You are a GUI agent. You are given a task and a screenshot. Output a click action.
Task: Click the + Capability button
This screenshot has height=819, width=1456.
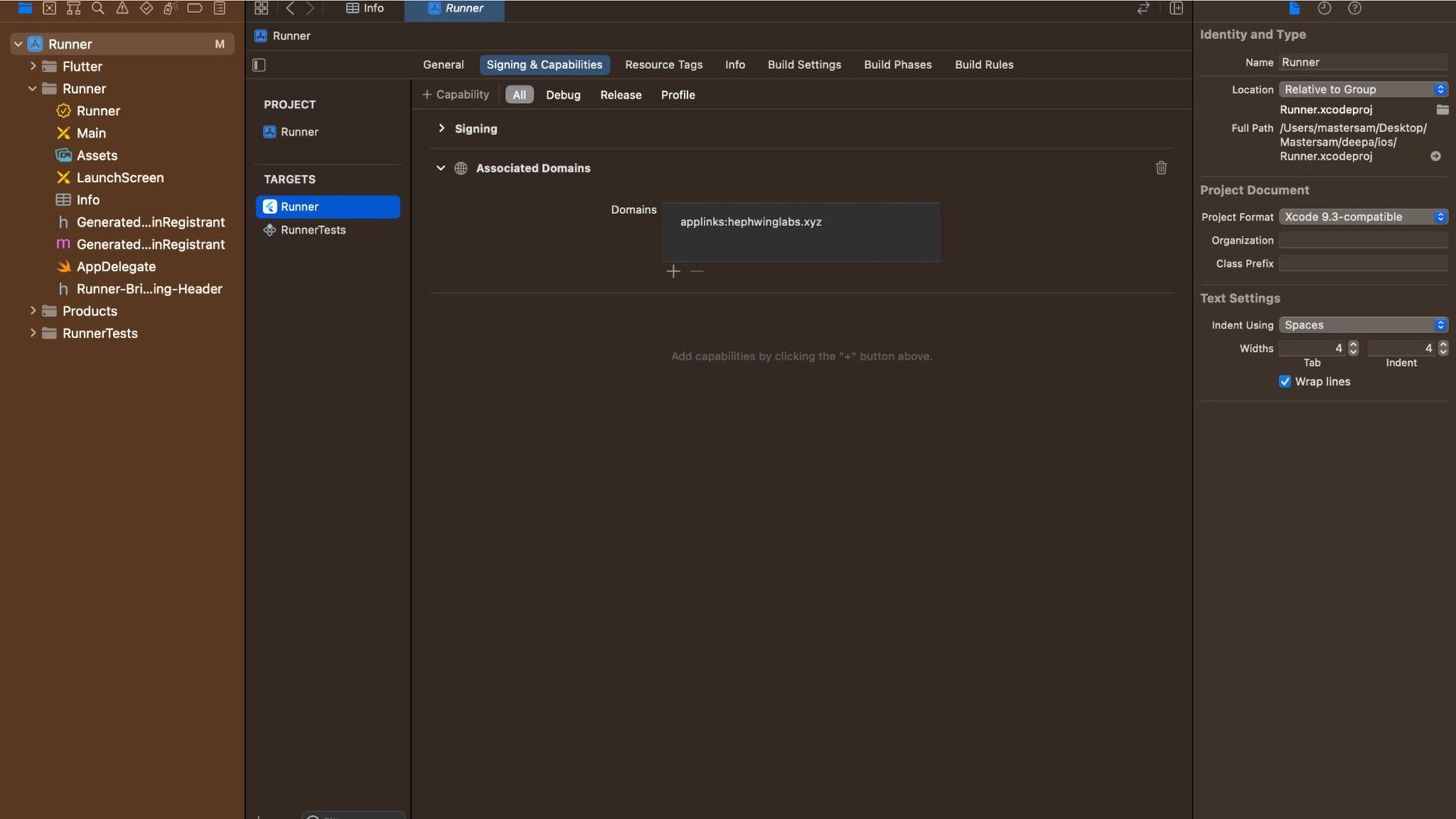456,95
